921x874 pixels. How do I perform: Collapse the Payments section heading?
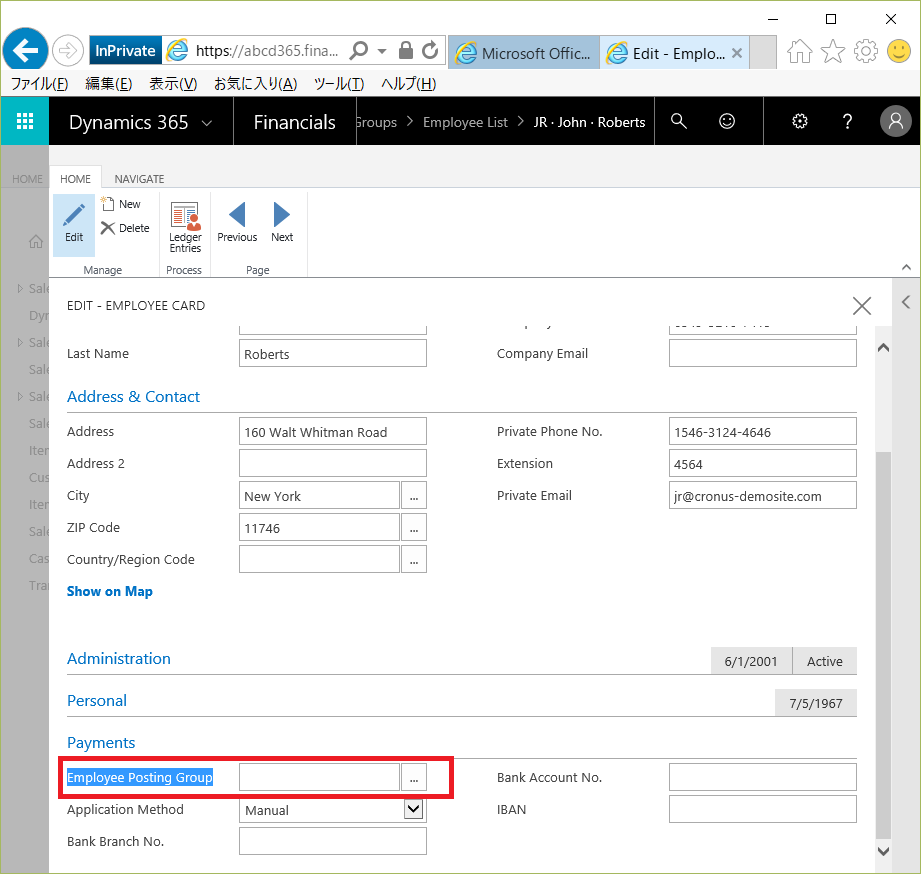pyautogui.click(x=101, y=742)
